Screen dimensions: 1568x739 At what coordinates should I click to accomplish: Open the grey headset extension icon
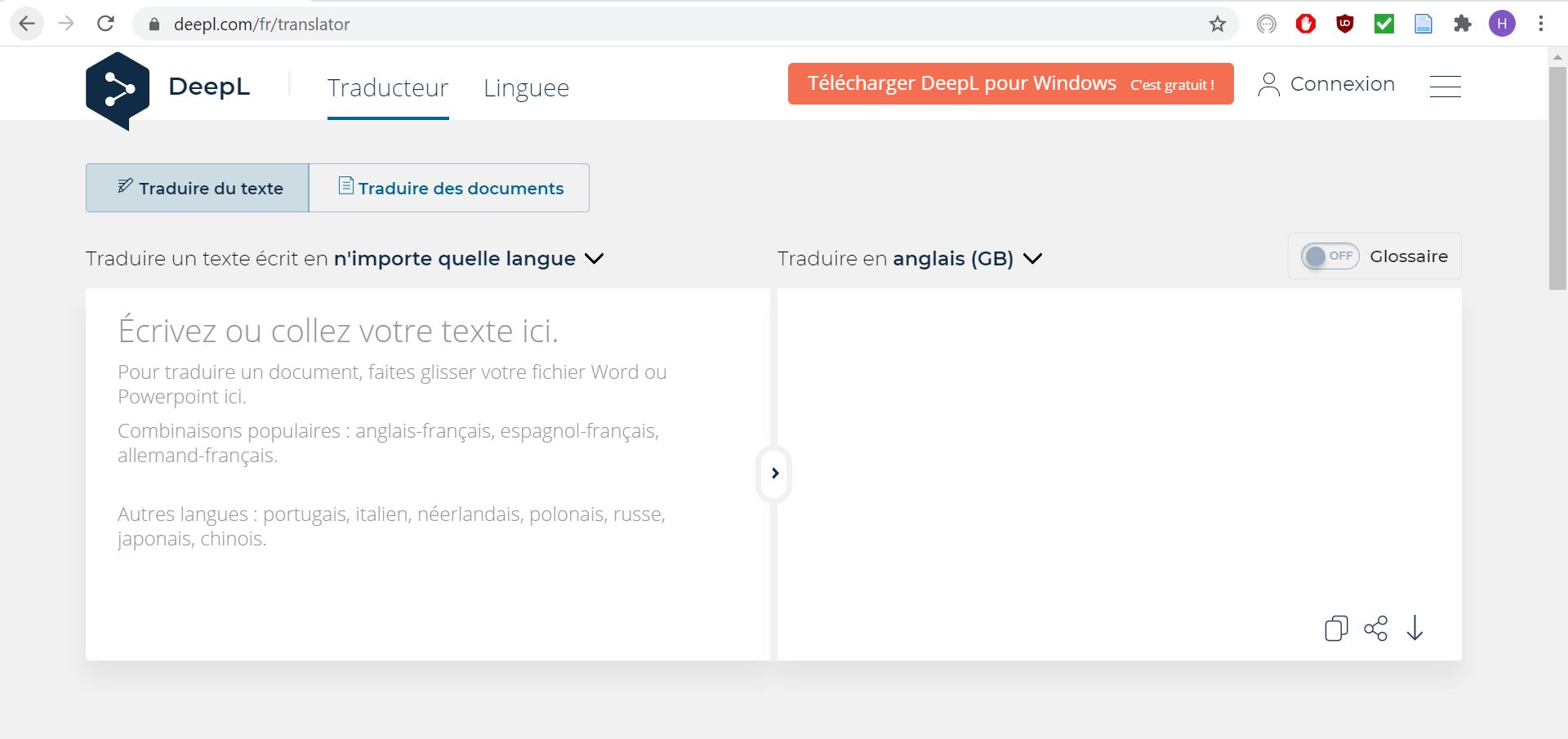1267,24
